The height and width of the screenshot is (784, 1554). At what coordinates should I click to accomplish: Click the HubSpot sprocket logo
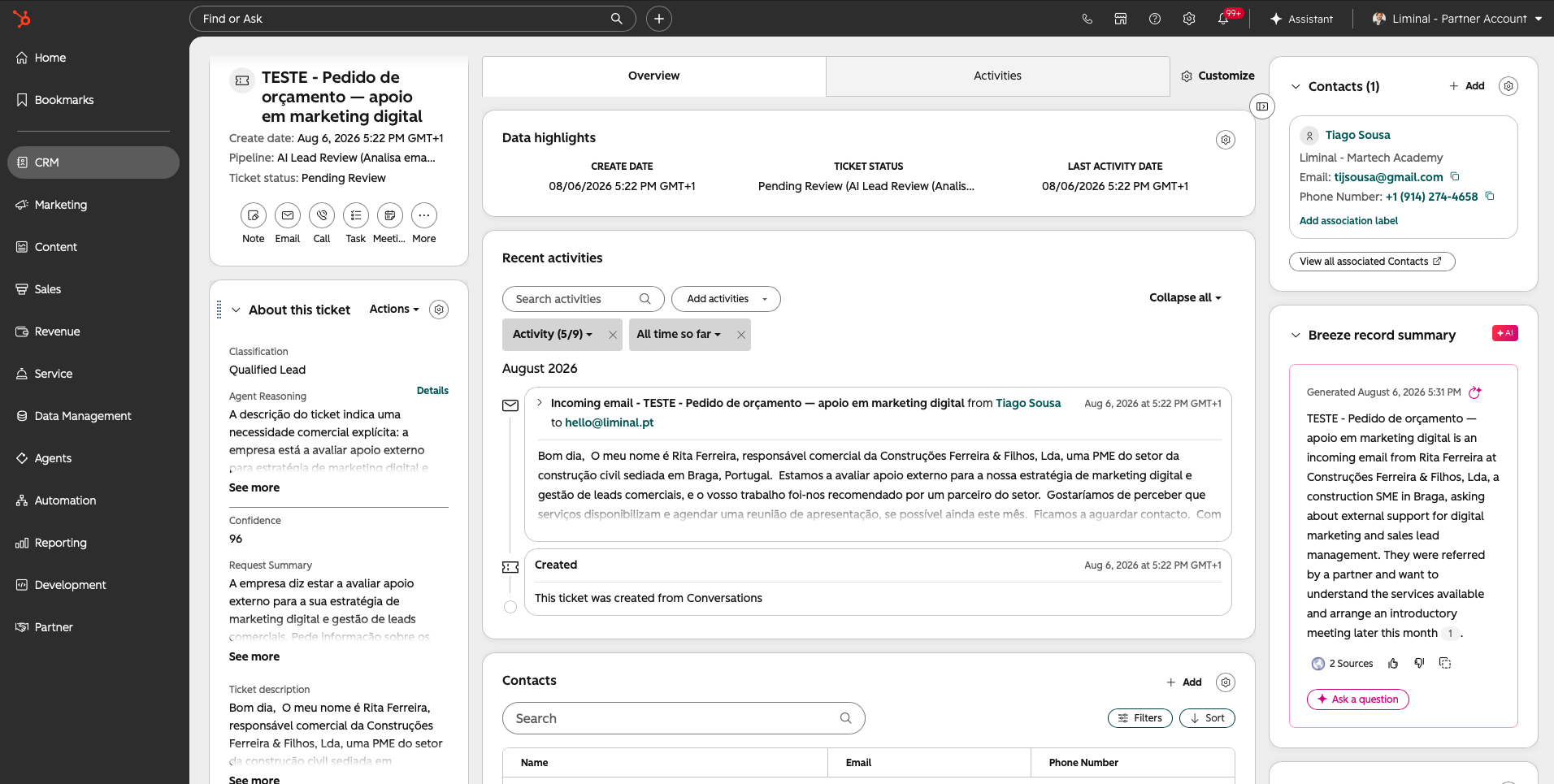22,18
